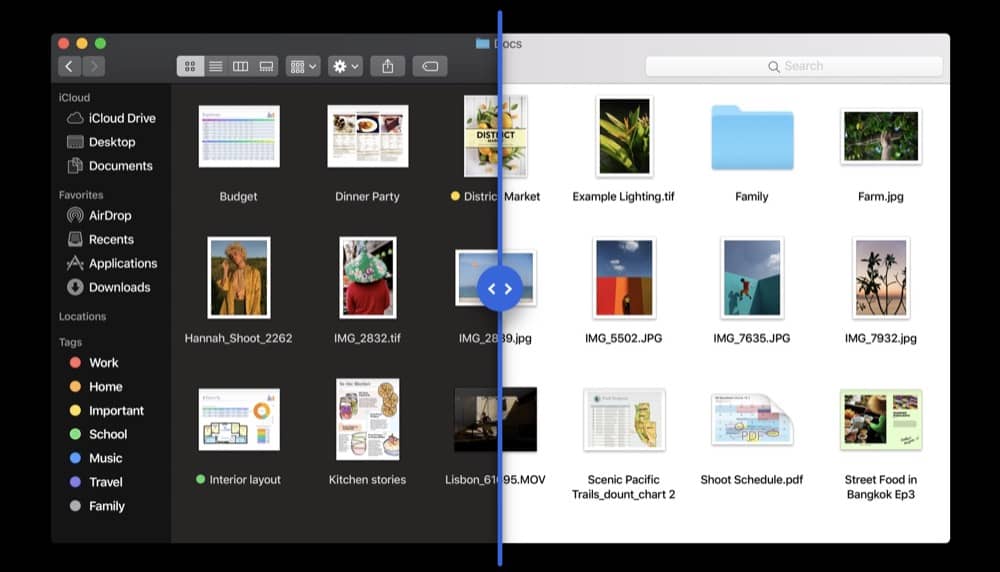Open the Family folder
This screenshot has width=1000, height=572.
tap(752, 138)
